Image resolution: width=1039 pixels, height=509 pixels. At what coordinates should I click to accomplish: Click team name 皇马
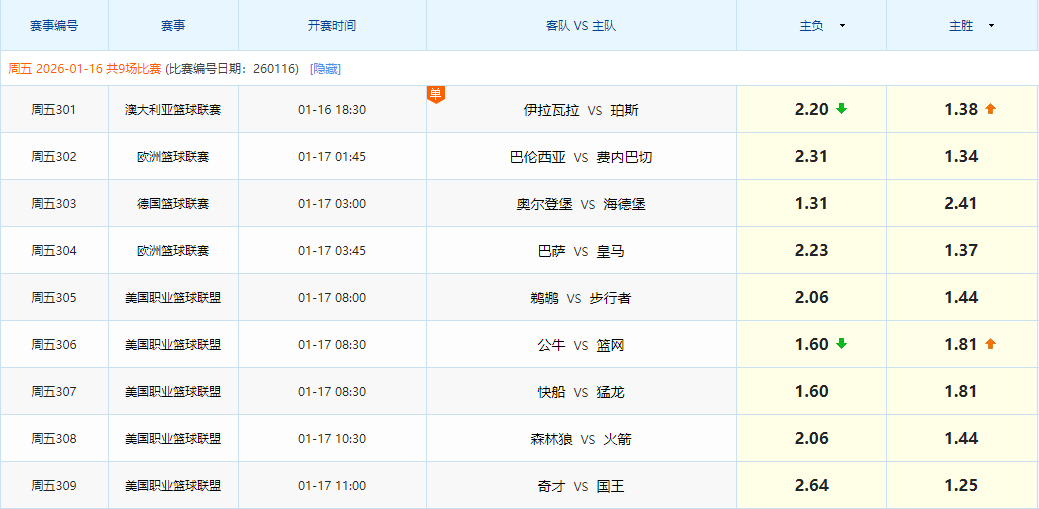click(x=610, y=251)
